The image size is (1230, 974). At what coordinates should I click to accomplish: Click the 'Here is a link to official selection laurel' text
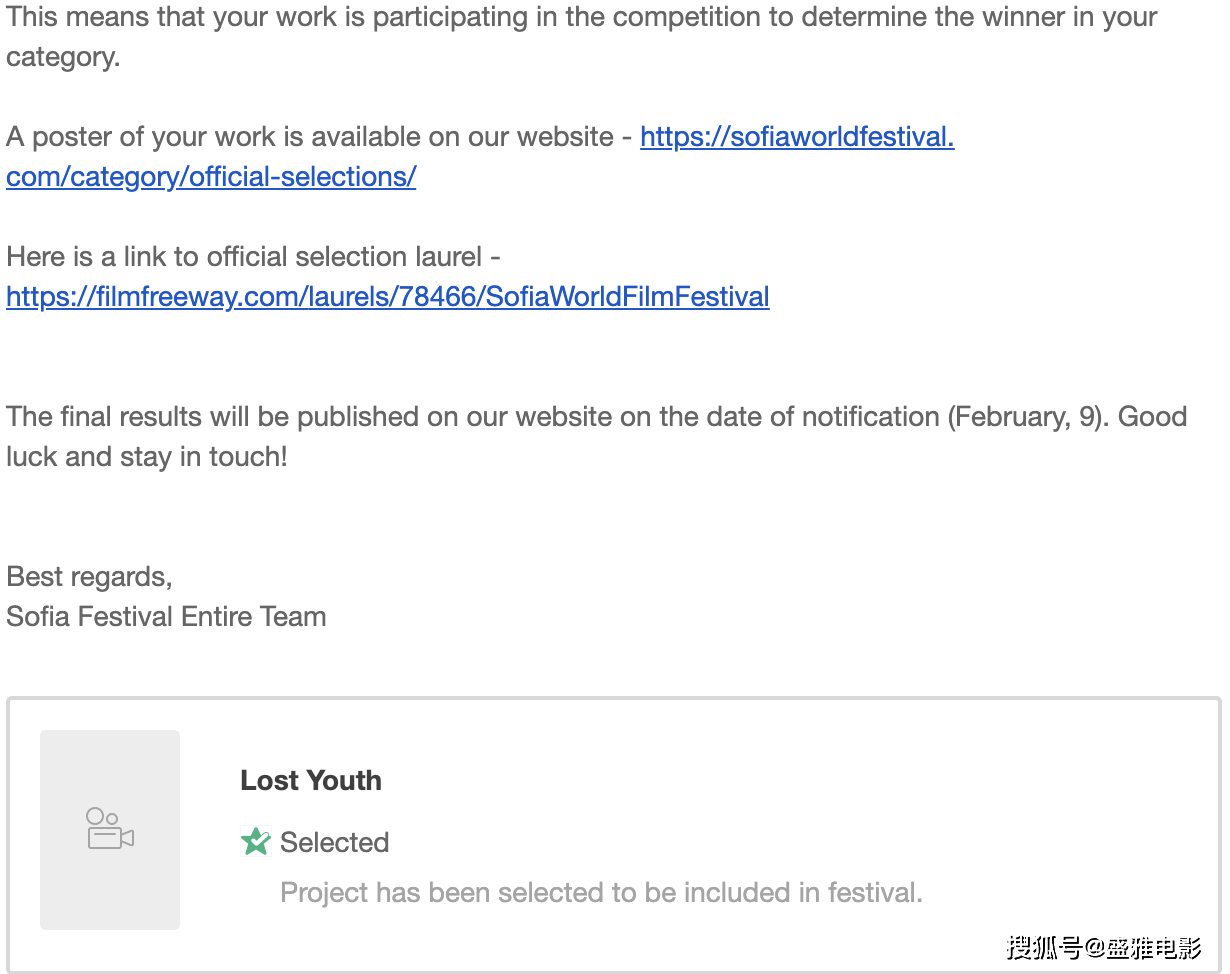252,257
